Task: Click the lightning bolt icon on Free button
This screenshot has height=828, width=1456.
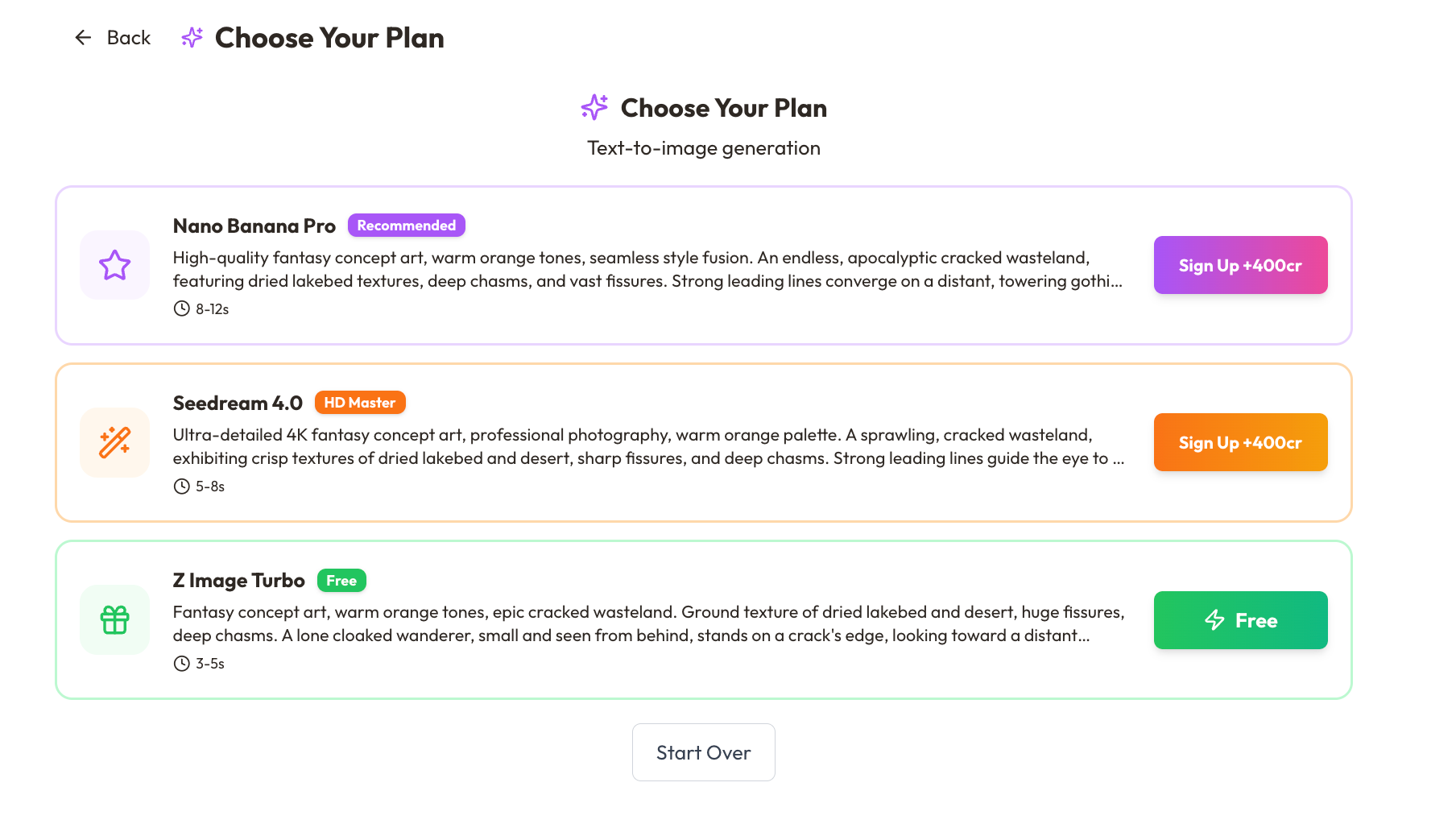Action: point(1213,620)
